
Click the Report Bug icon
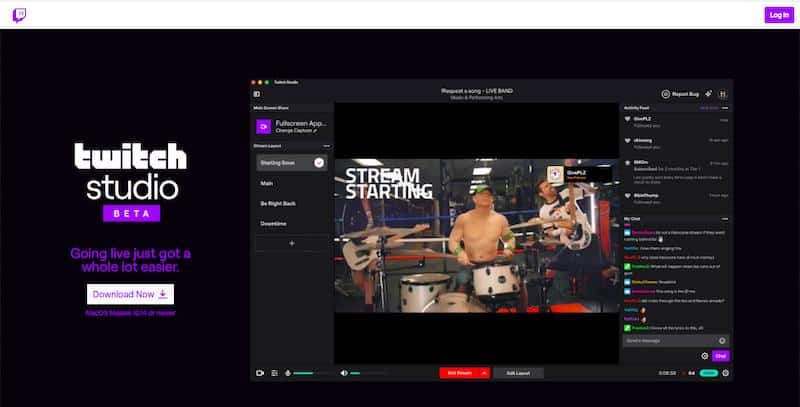pyautogui.click(x=666, y=94)
